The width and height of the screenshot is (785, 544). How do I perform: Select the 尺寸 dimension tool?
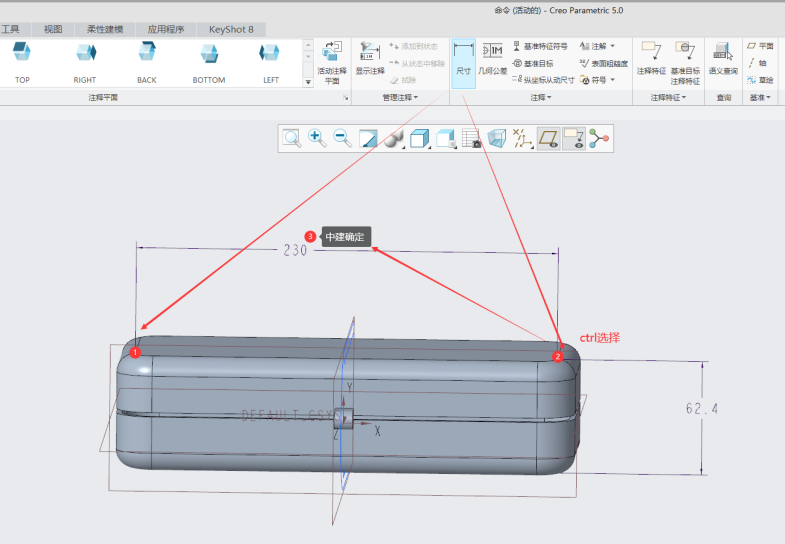point(463,59)
